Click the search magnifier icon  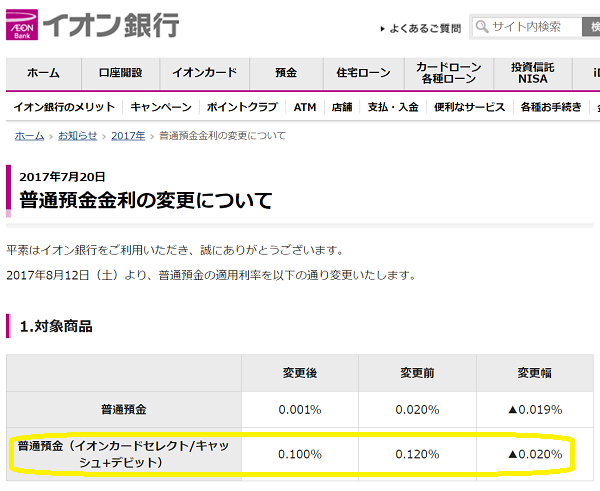click(x=482, y=26)
